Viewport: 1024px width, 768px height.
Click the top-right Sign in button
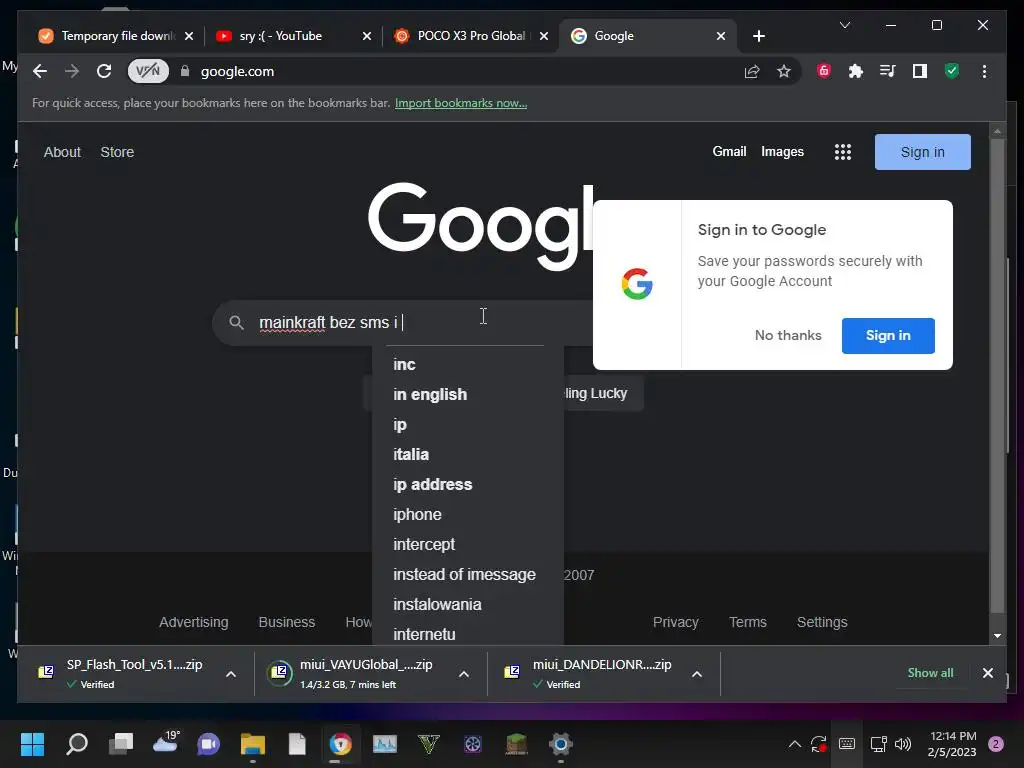point(923,152)
